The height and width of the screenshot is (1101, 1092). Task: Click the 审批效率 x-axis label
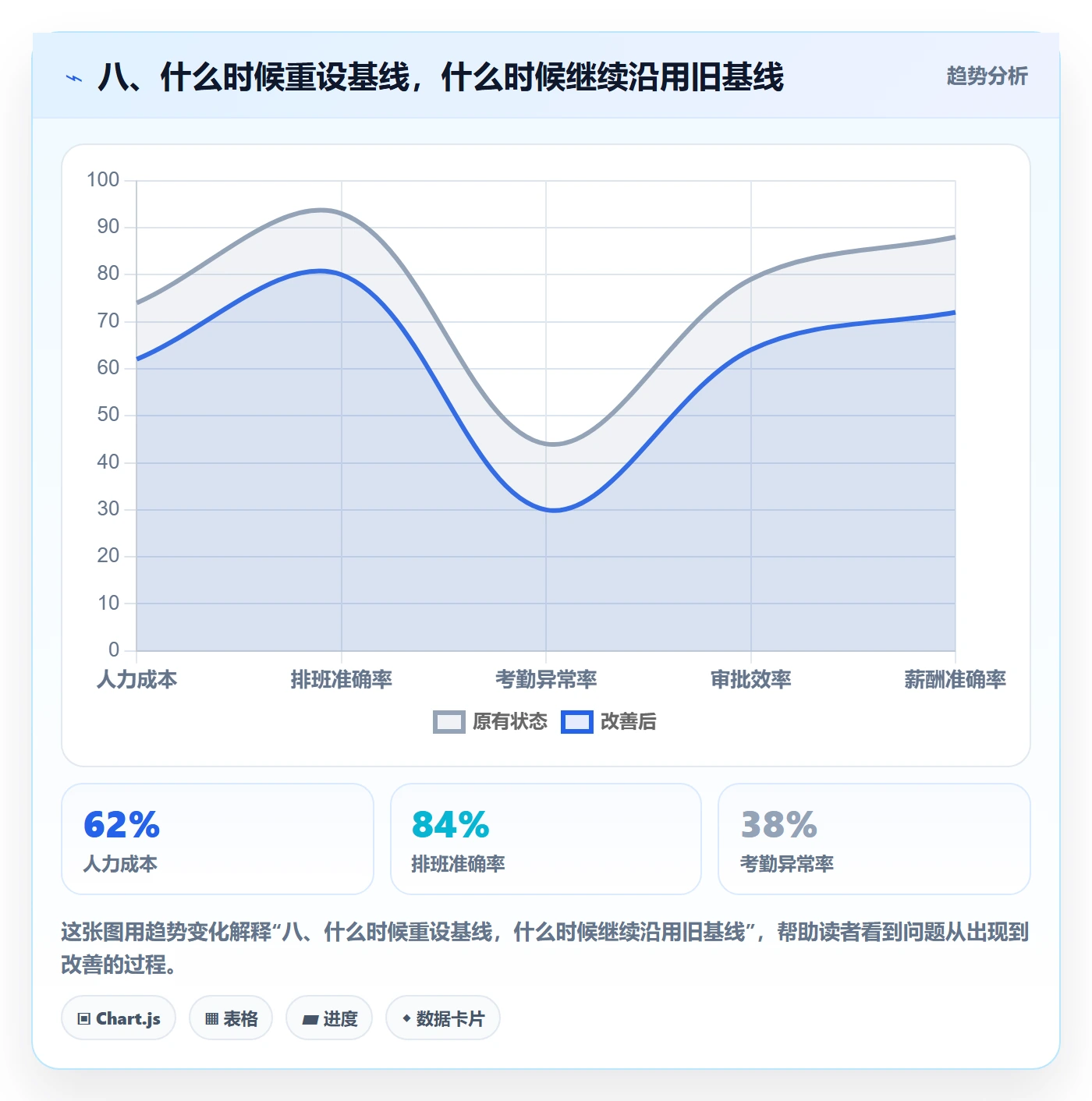751,679
